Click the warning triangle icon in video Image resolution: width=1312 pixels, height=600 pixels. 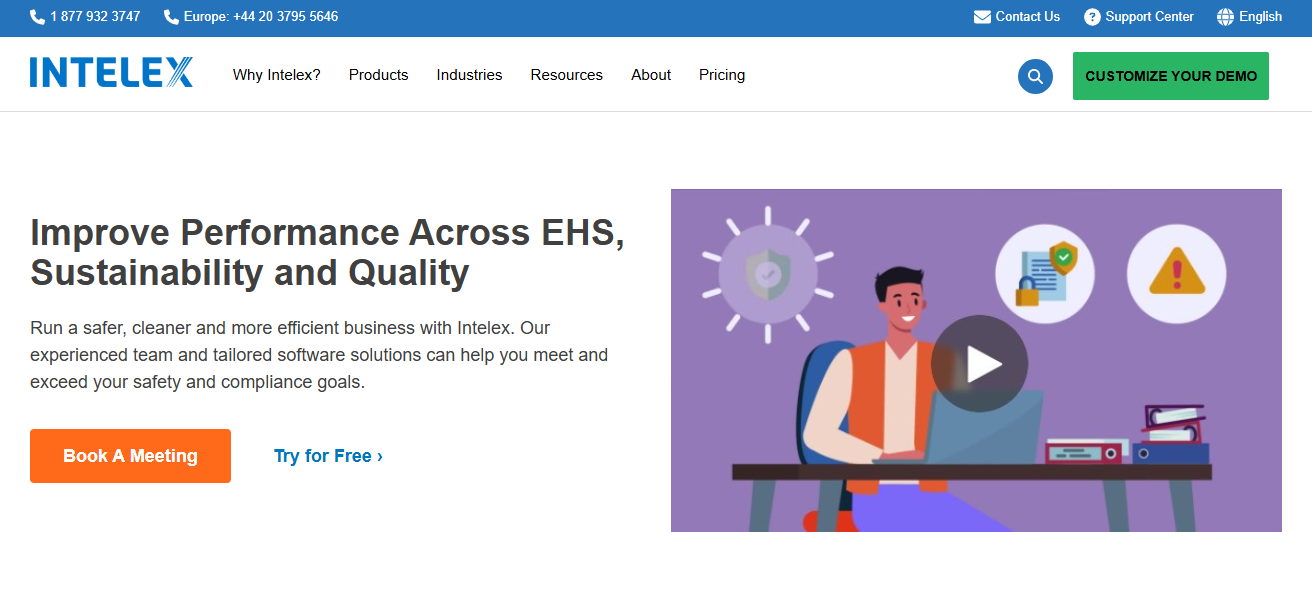(x=1176, y=273)
